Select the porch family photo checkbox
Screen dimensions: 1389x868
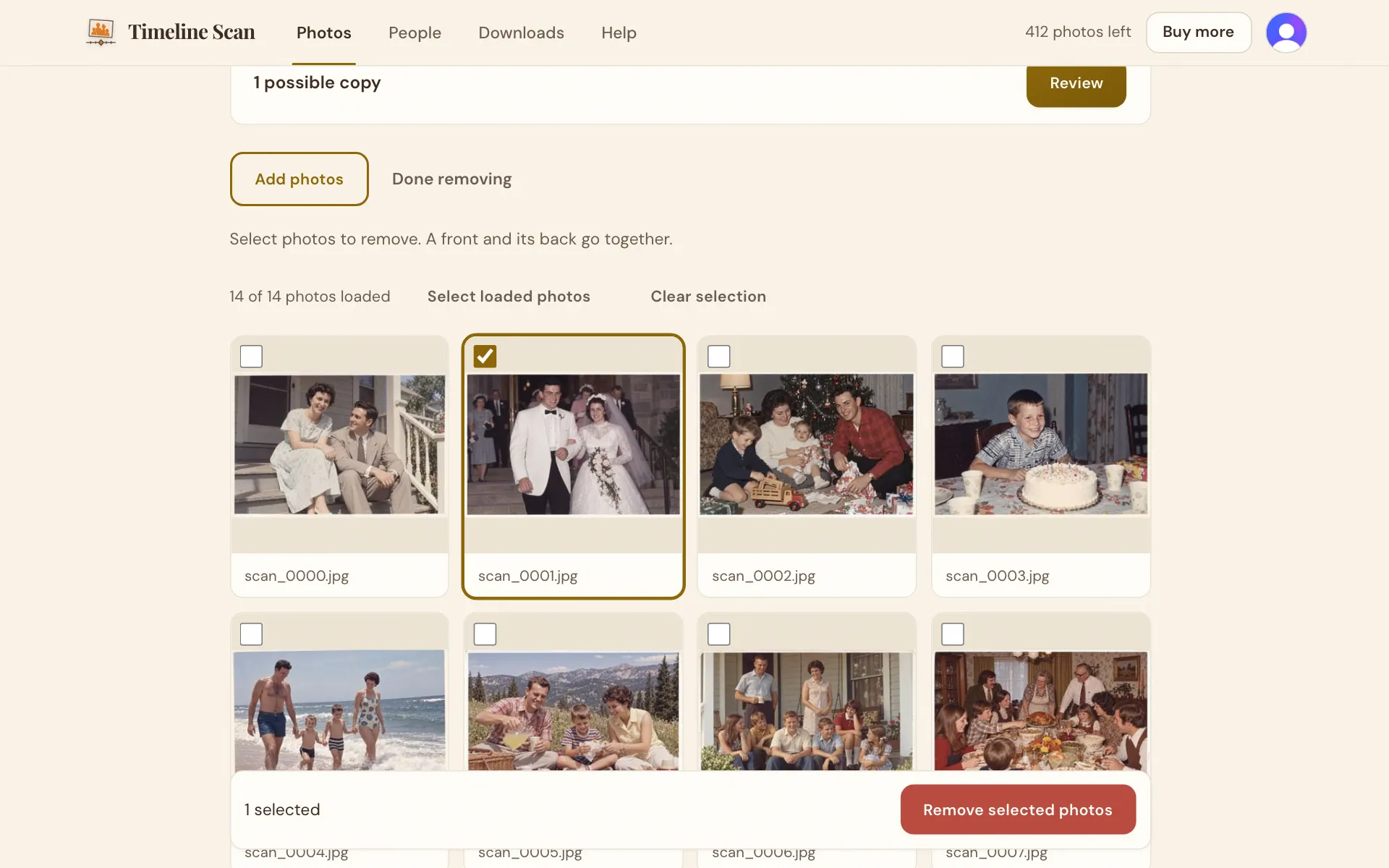(718, 634)
